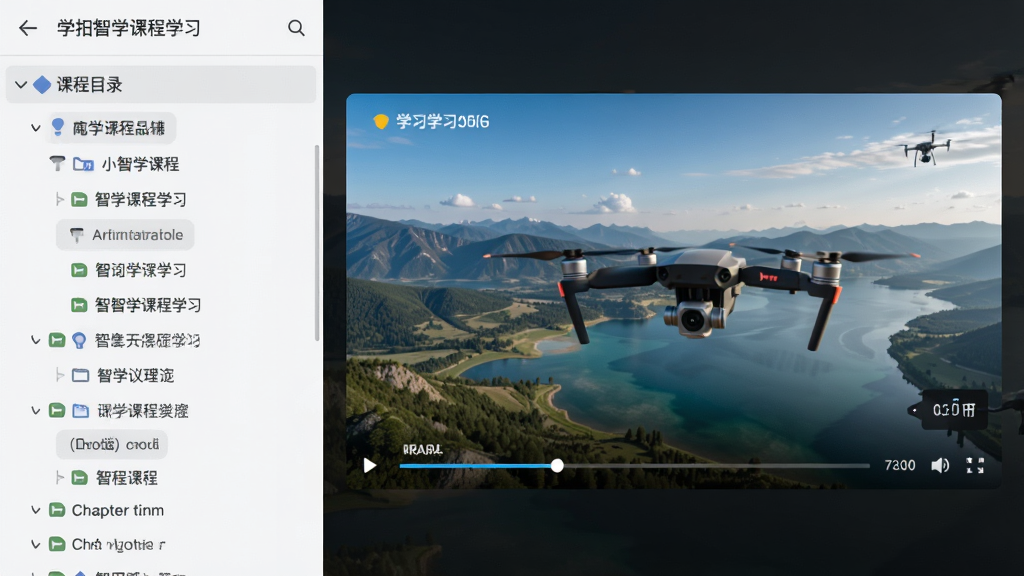Open search with the magnifier icon
The width and height of the screenshot is (1024, 576).
pyautogui.click(x=296, y=28)
